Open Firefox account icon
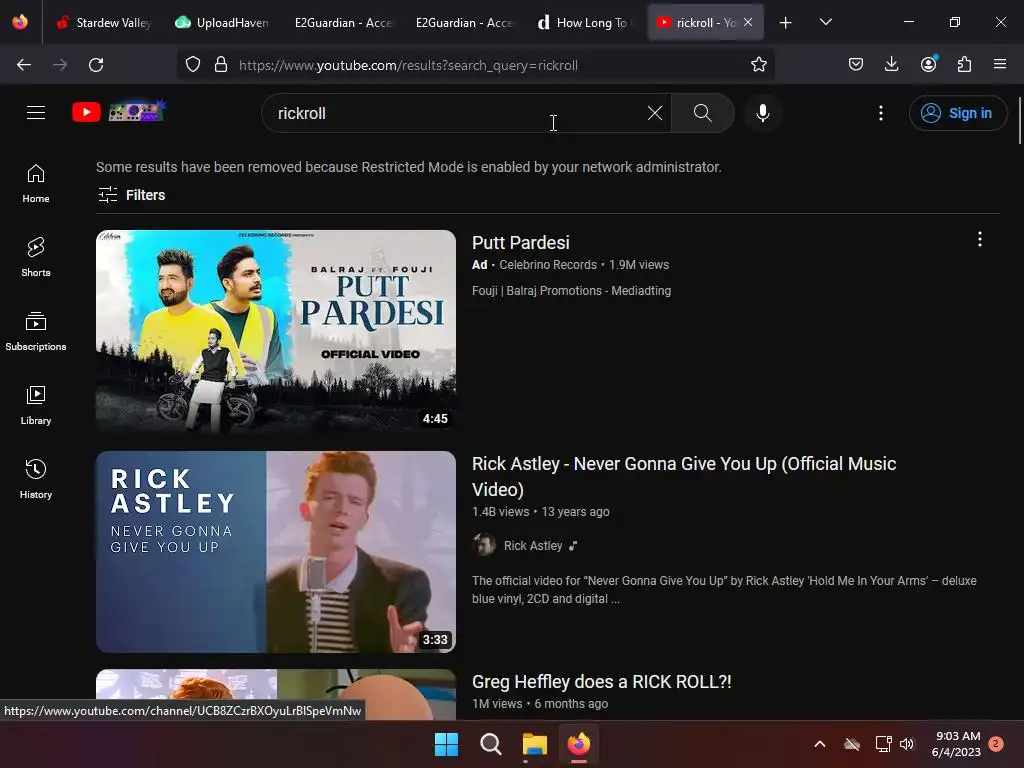This screenshot has width=1024, height=768. [928, 65]
